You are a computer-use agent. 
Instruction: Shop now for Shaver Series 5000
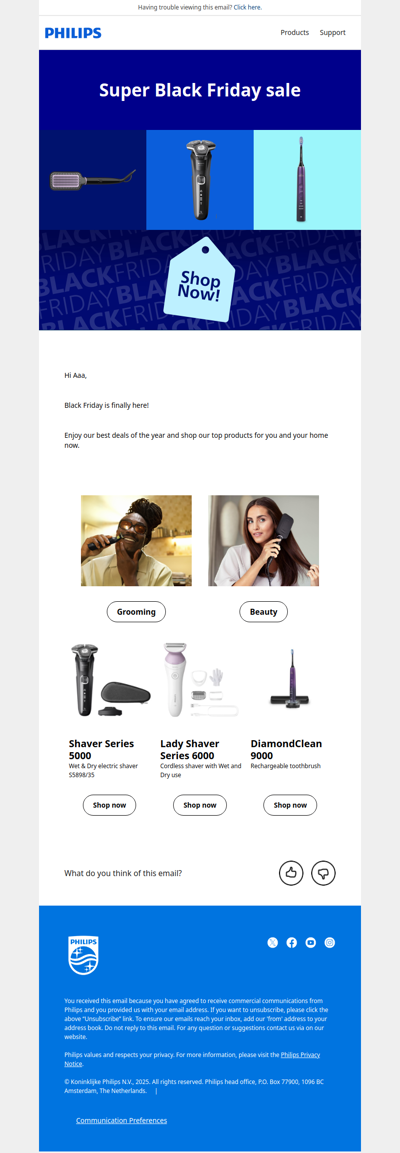pos(110,805)
